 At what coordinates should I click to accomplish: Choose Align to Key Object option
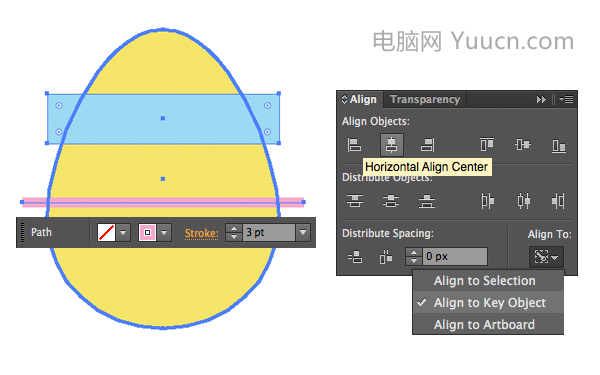tap(488, 303)
